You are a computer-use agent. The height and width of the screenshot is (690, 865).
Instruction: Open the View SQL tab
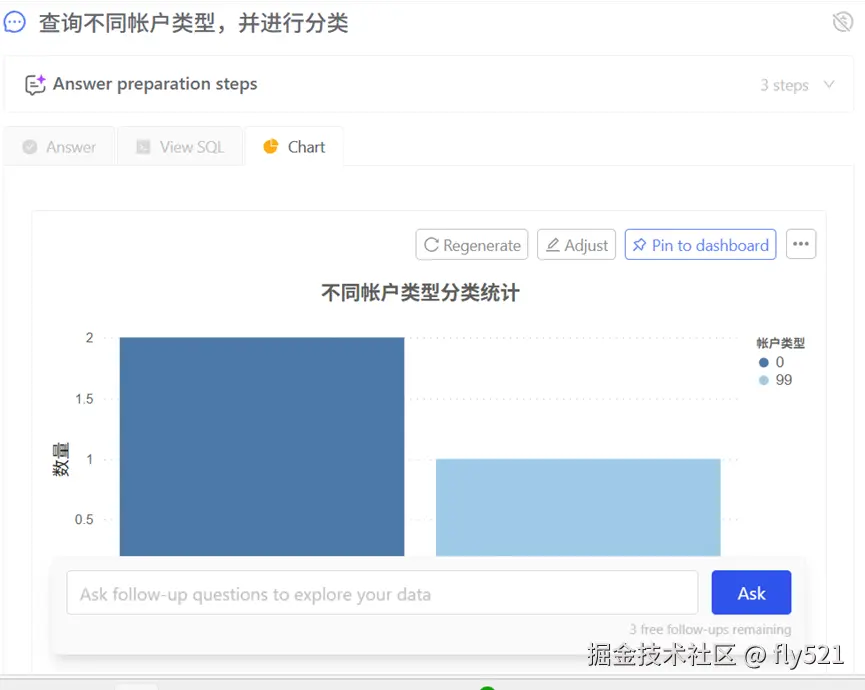[x=180, y=147]
